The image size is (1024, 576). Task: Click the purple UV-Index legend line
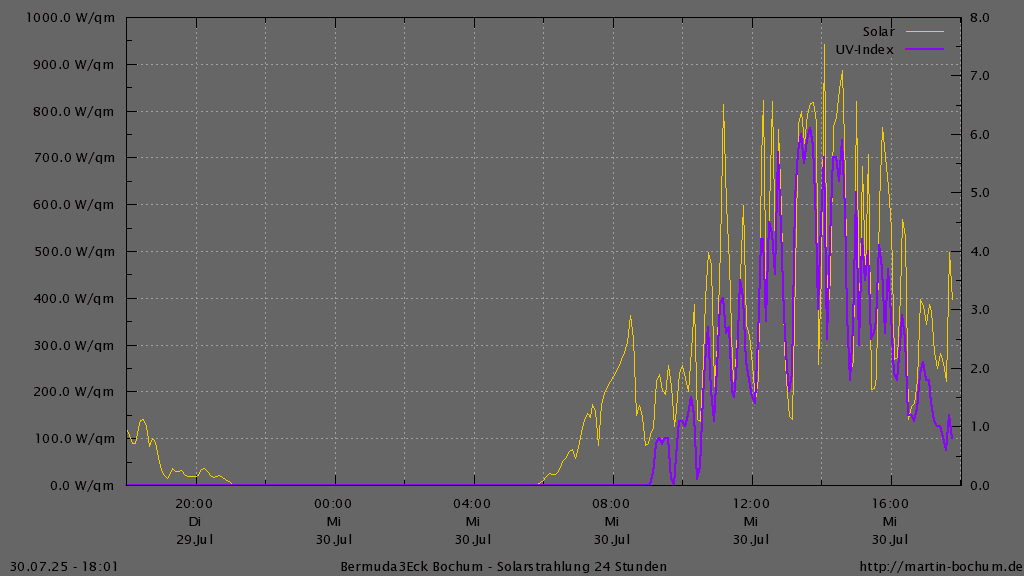(x=925, y=49)
